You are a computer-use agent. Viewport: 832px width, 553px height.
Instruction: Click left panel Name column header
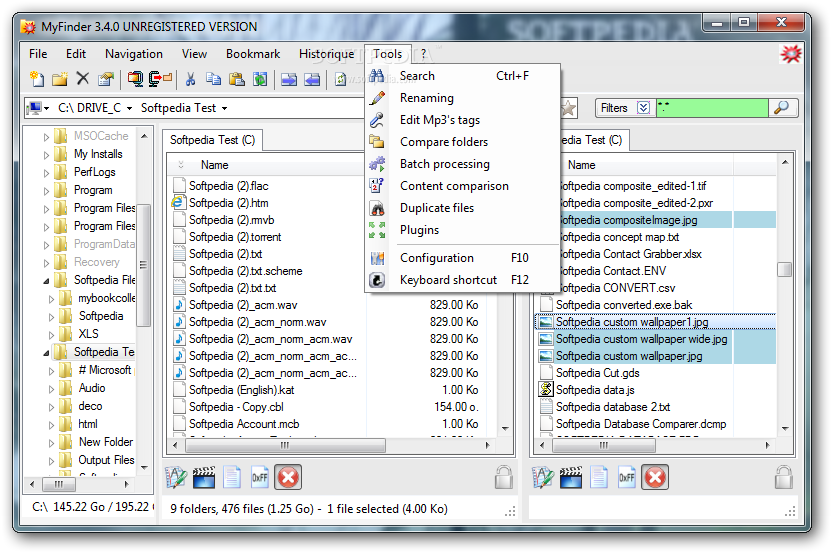(214, 165)
